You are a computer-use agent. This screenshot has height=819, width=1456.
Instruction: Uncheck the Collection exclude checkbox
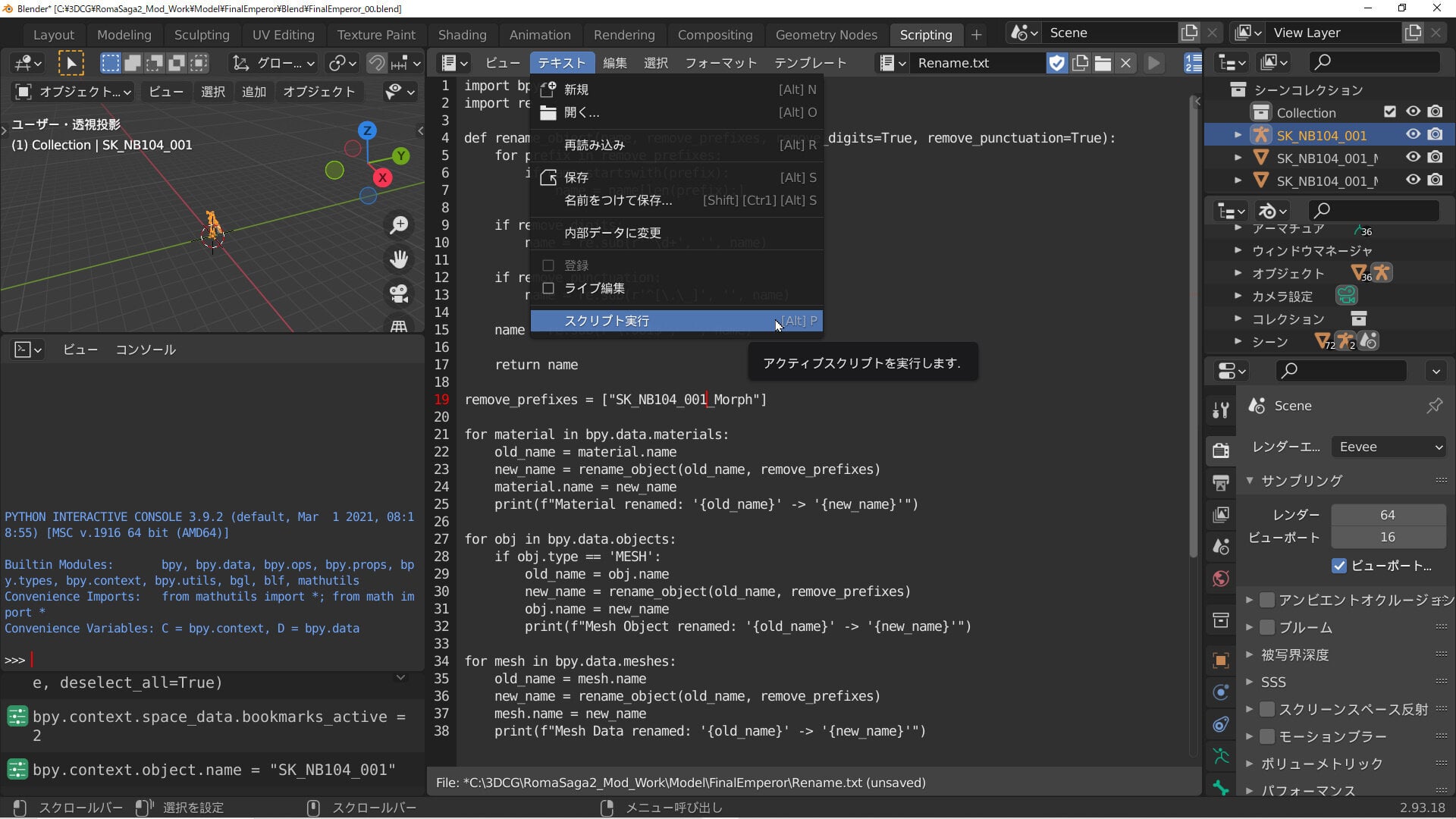point(1389,111)
